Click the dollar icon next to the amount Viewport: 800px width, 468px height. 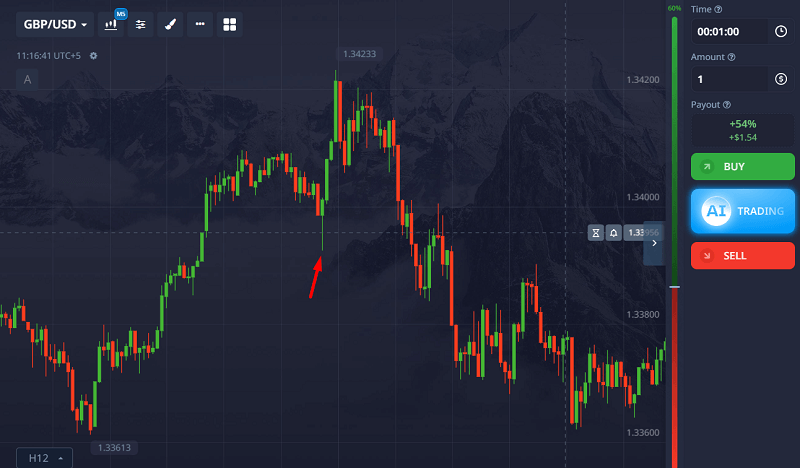781,79
